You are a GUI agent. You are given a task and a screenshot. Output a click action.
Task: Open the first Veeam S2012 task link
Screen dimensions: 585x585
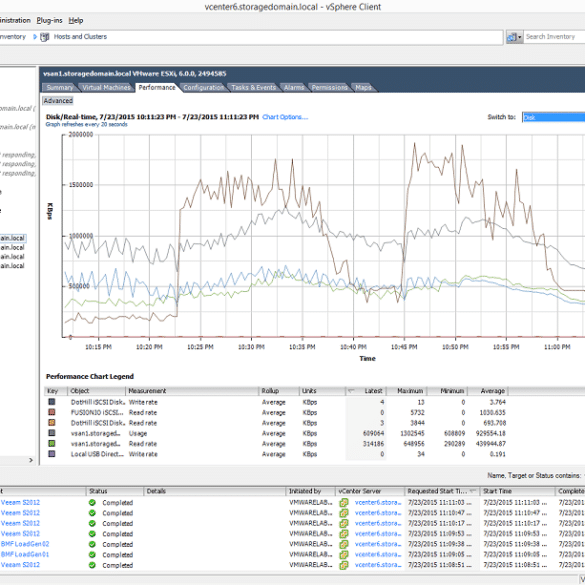tap(20, 503)
